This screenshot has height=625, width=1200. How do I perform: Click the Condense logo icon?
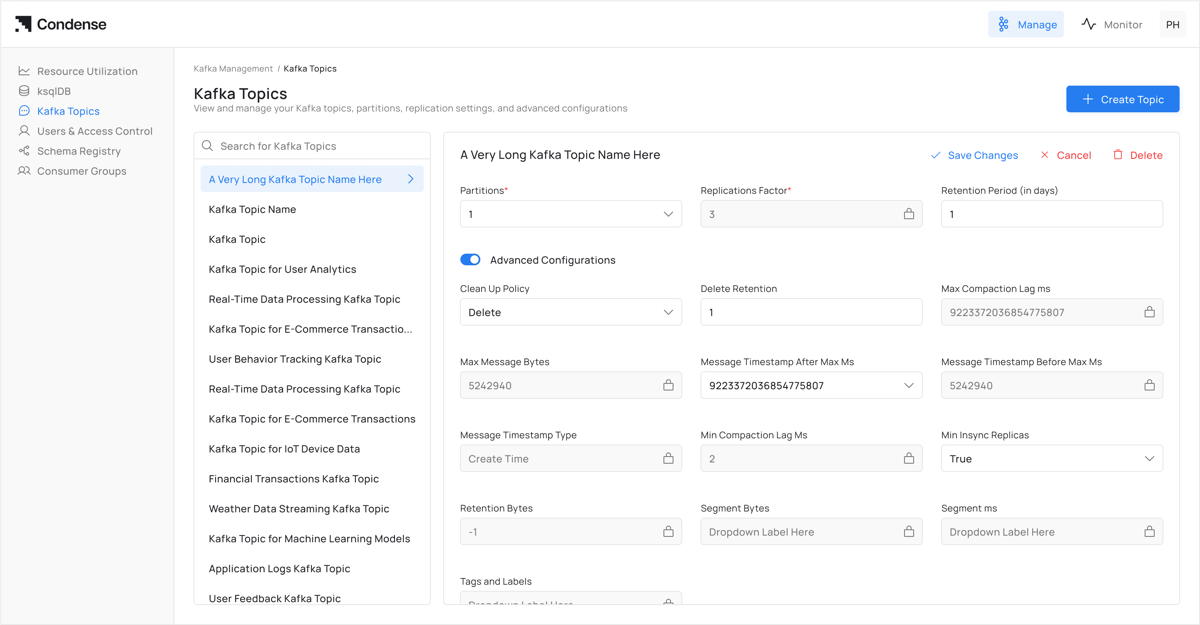coord(23,24)
